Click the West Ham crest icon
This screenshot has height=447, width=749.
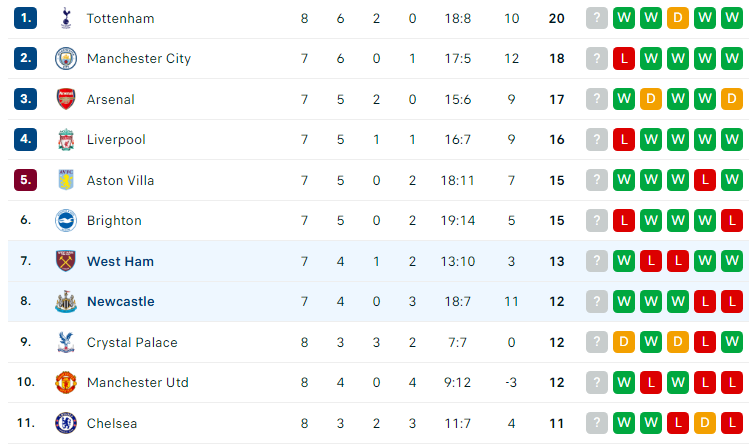point(66,261)
